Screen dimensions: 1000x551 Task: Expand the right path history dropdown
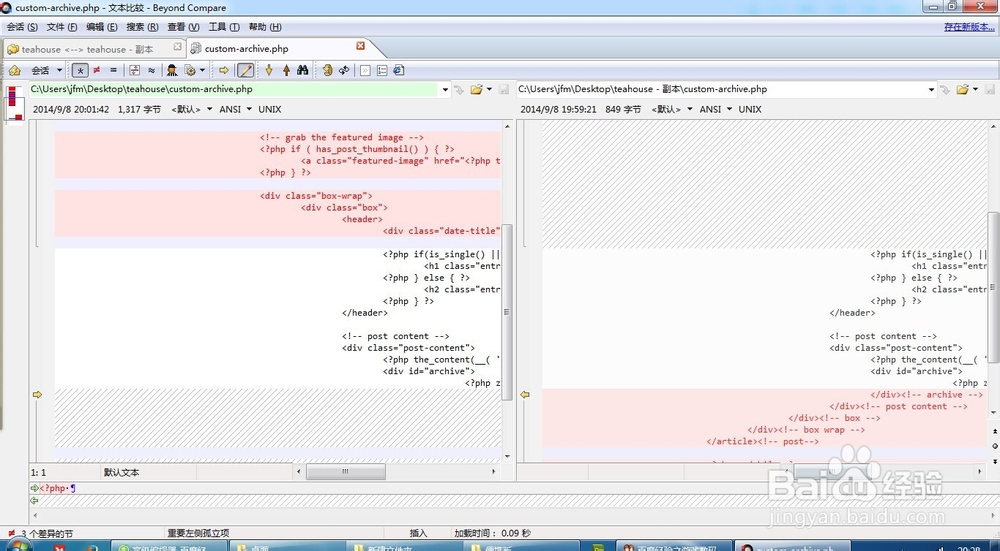tap(931, 90)
